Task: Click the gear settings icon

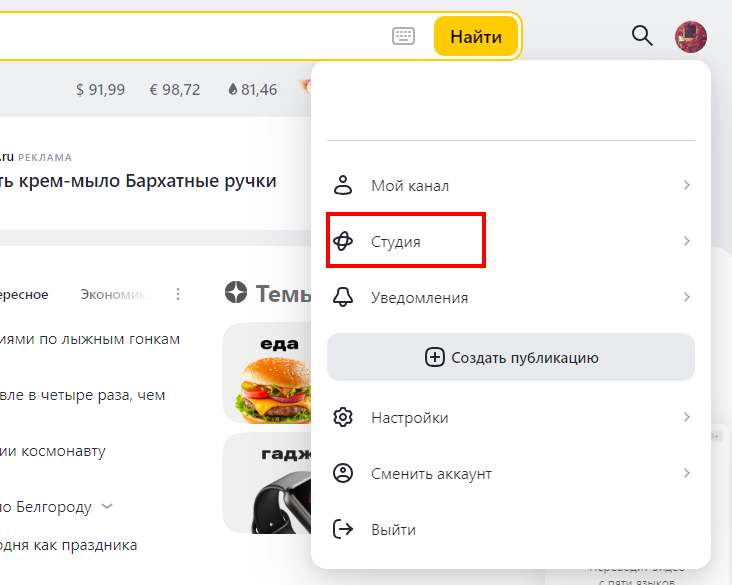Action: click(x=343, y=417)
